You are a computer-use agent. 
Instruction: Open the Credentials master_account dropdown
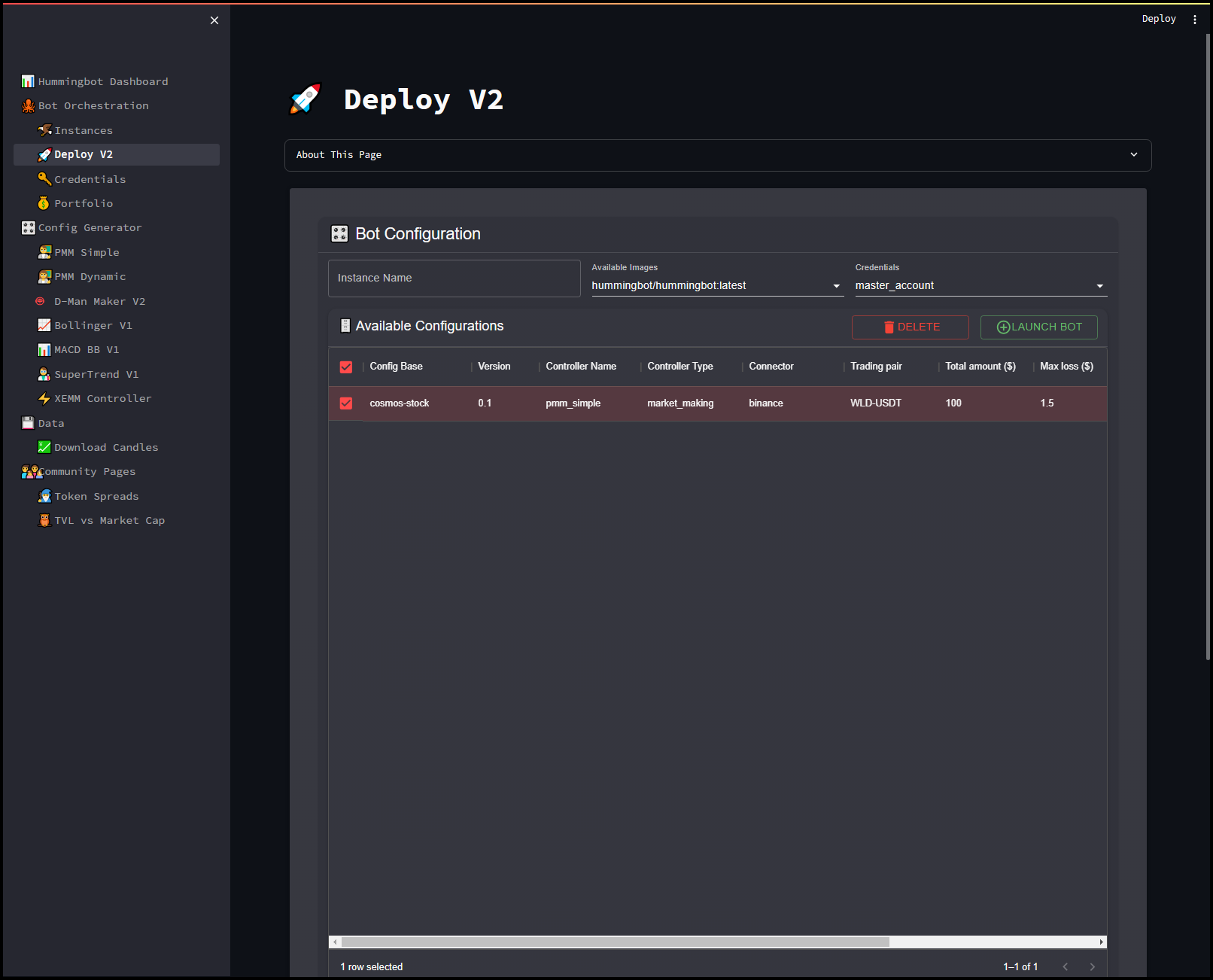980,286
